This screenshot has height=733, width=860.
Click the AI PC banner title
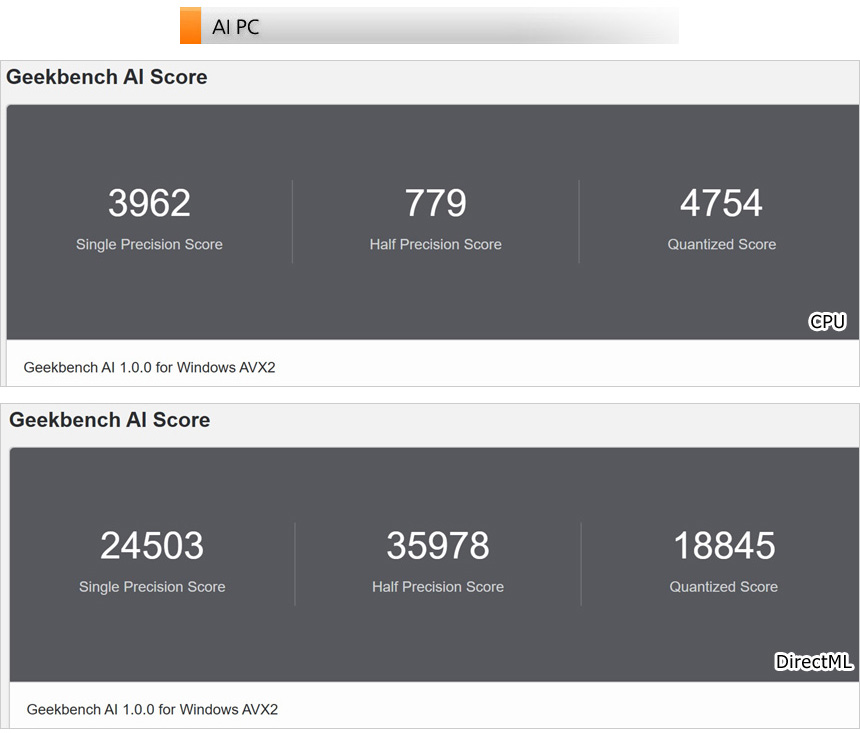[236, 27]
